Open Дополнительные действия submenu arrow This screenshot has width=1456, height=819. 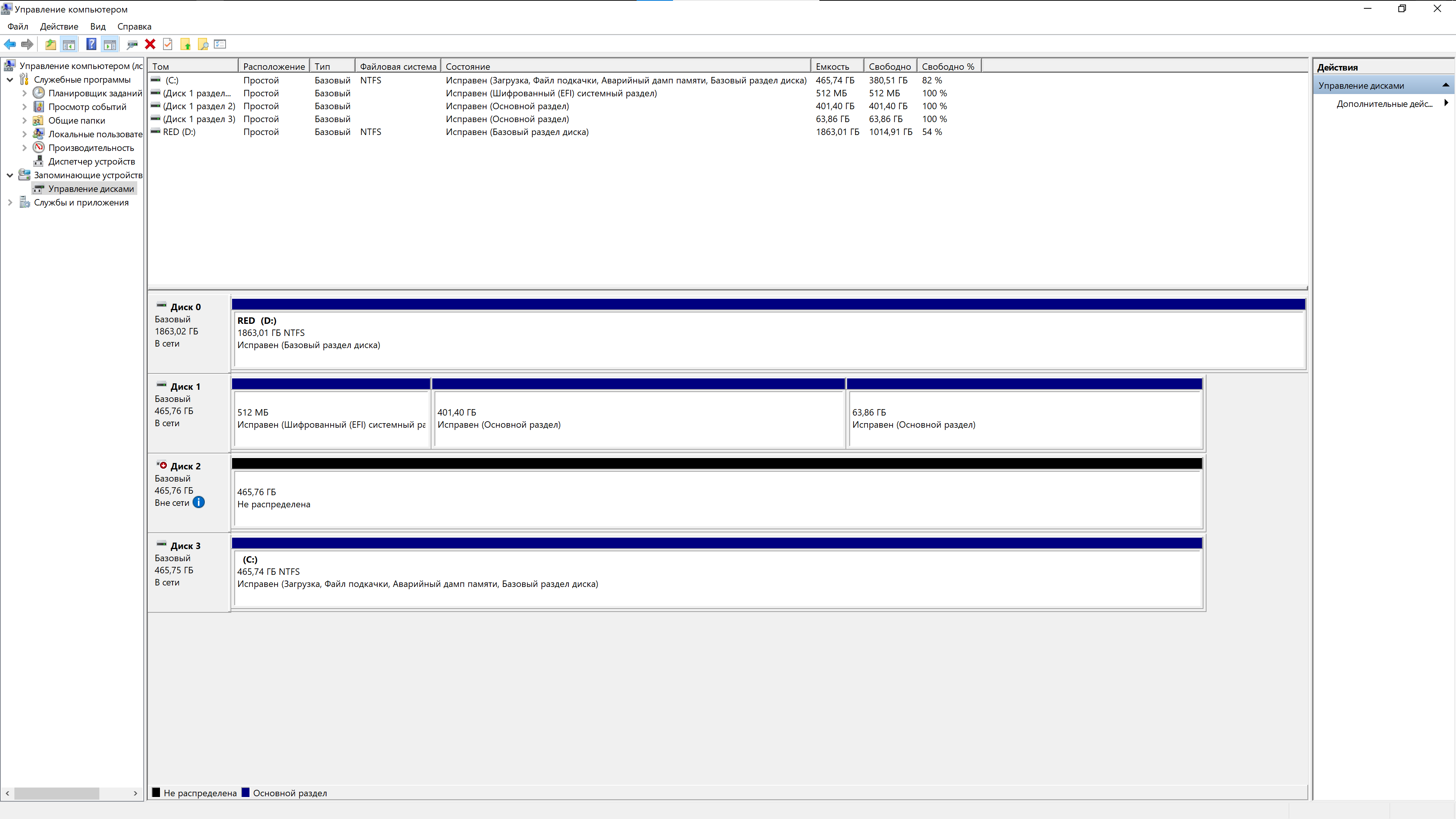pyautogui.click(x=1446, y=103)
